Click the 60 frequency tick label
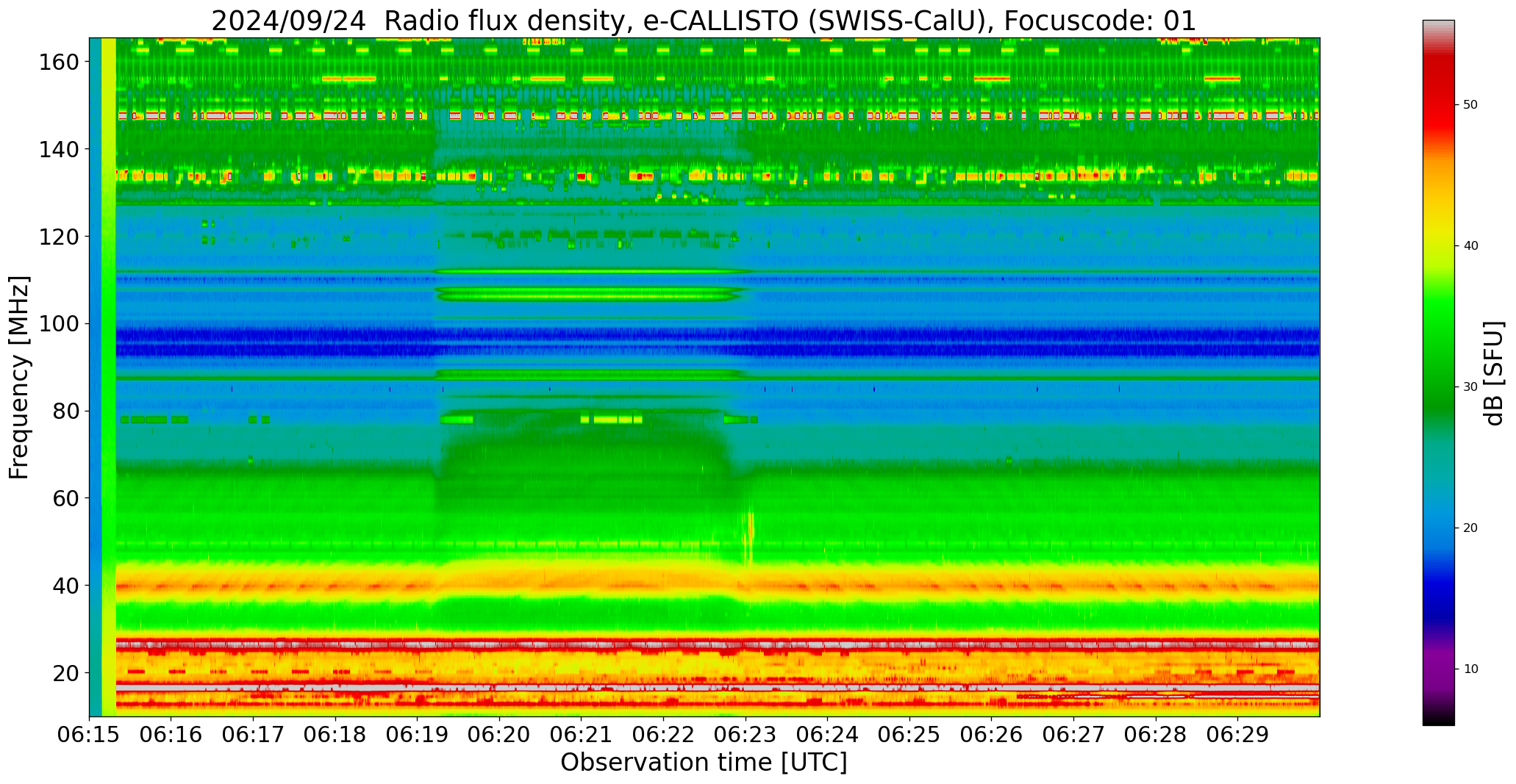 point(65,498)
